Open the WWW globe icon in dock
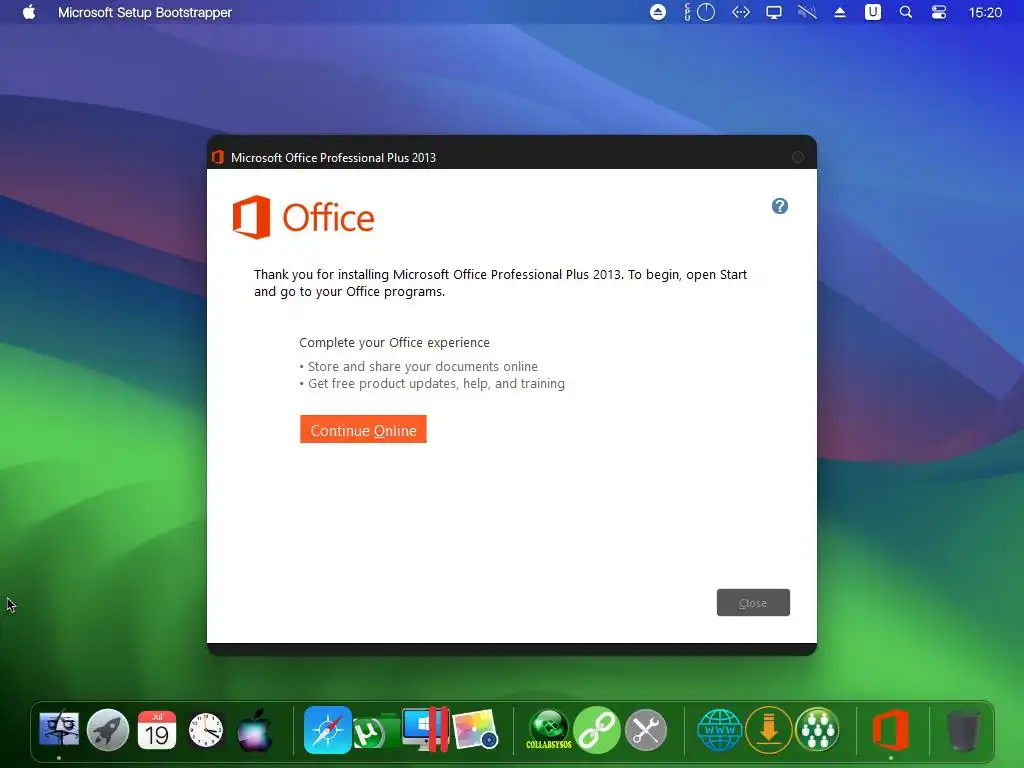This screenshot has width=1024, height=768. point(720,729)
